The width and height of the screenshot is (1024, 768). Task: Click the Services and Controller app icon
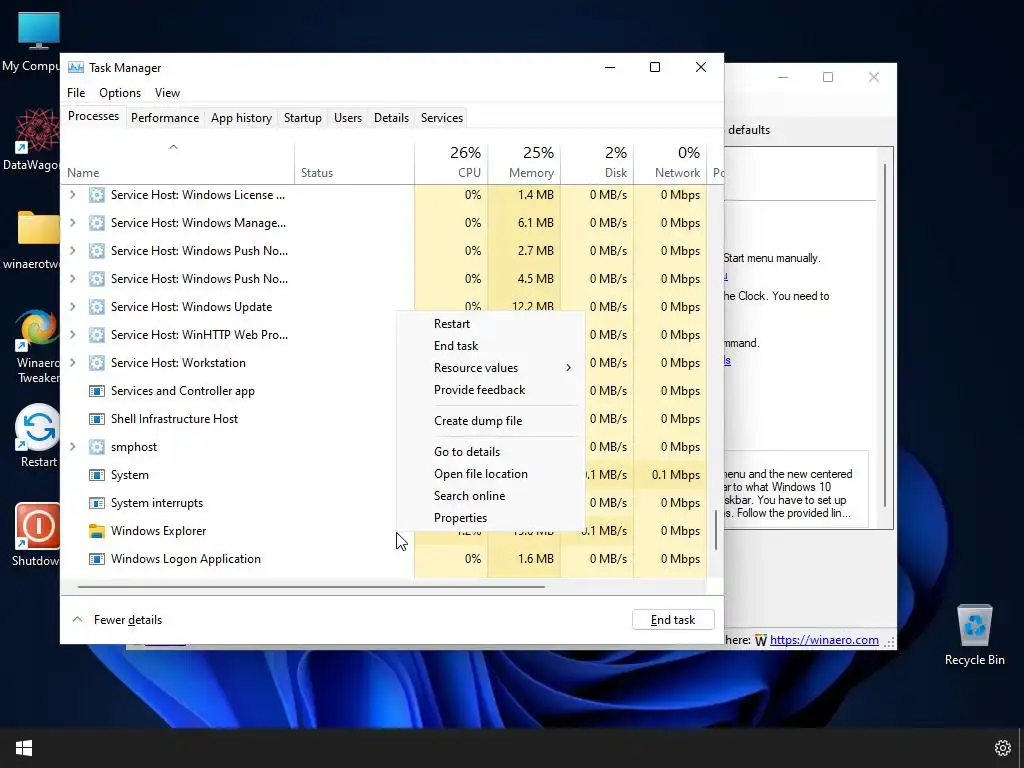[97, 391]
